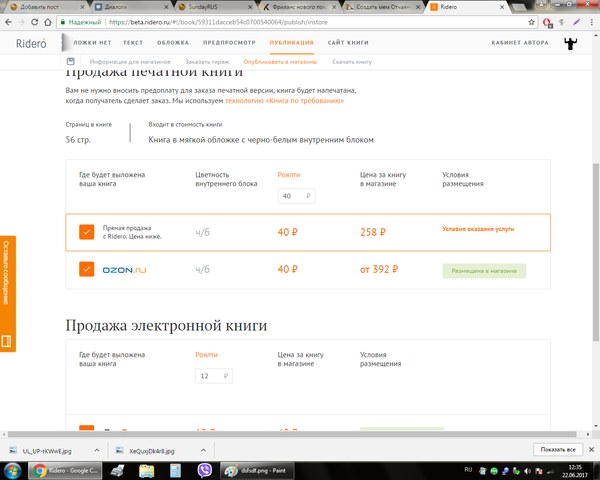Click the vertical page scrollbar
600x480 pixels.
595,252
